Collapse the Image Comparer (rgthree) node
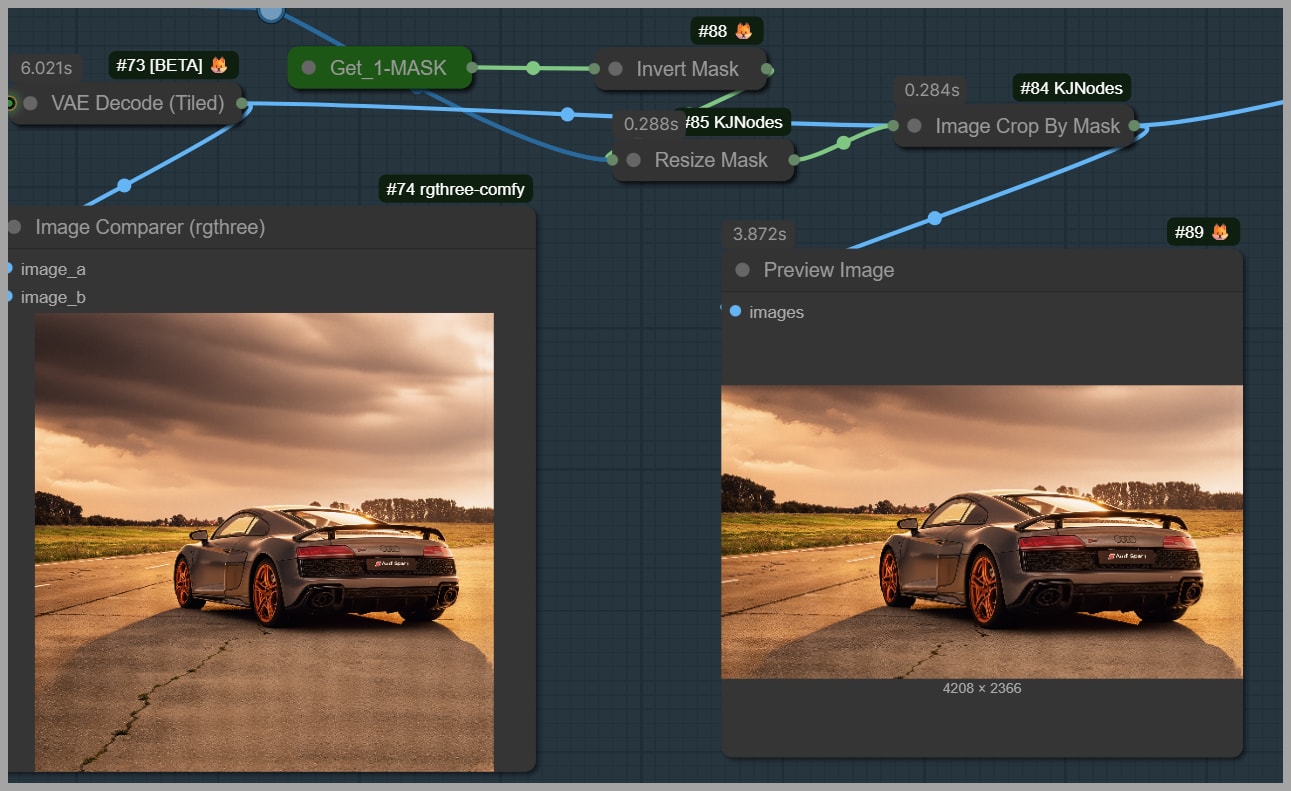 coord(14,227)
